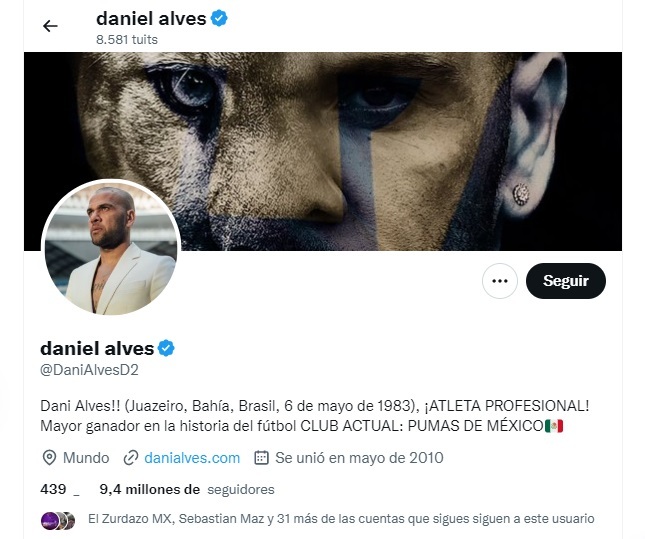View mutual followers El Zurdazo MX text
The height and width of the screenshot is (539, 645).
341,519
